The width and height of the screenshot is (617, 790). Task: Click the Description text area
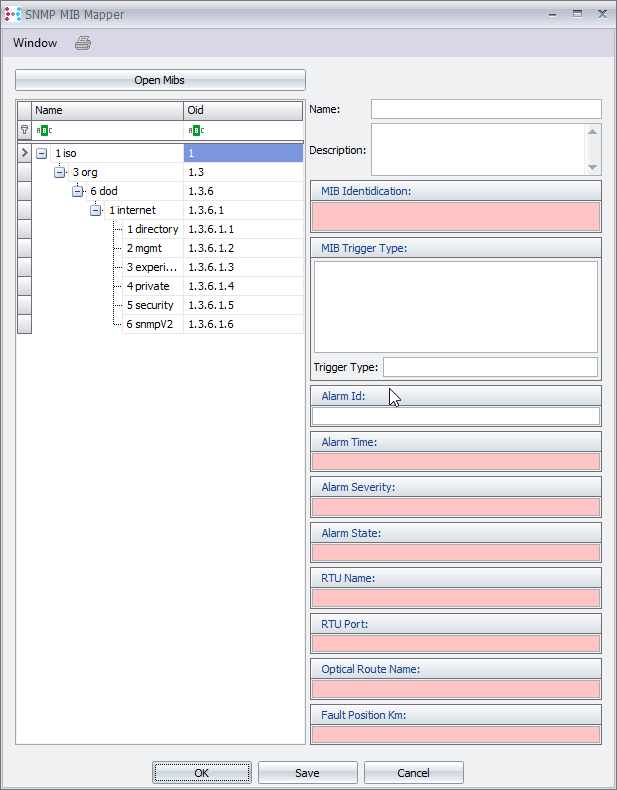pos(478,149)
